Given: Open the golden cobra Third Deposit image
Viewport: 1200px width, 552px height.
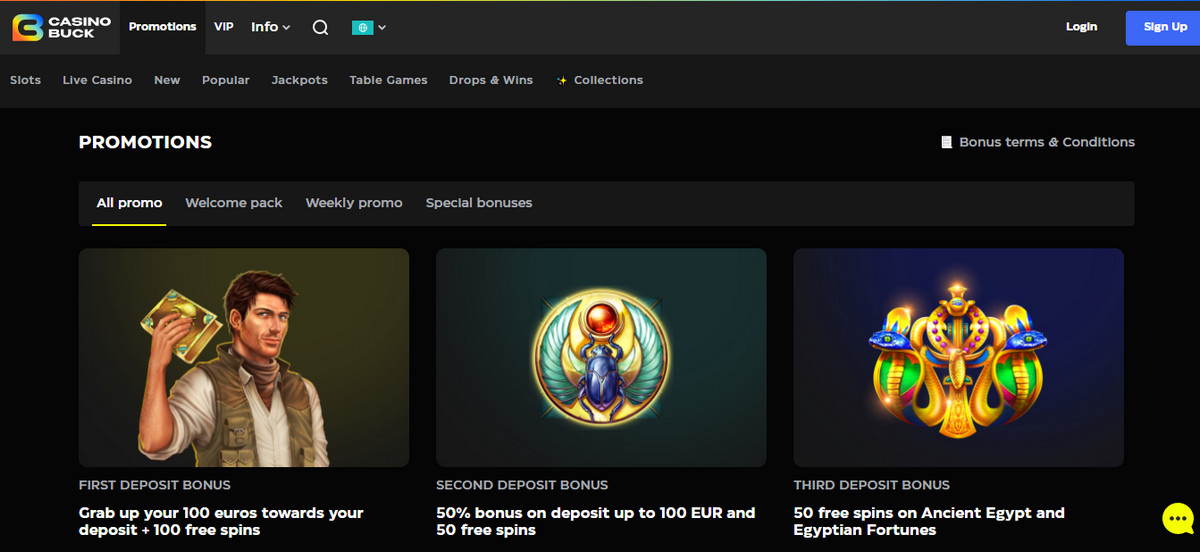Looking at the screenshot, I should (958, 358).
